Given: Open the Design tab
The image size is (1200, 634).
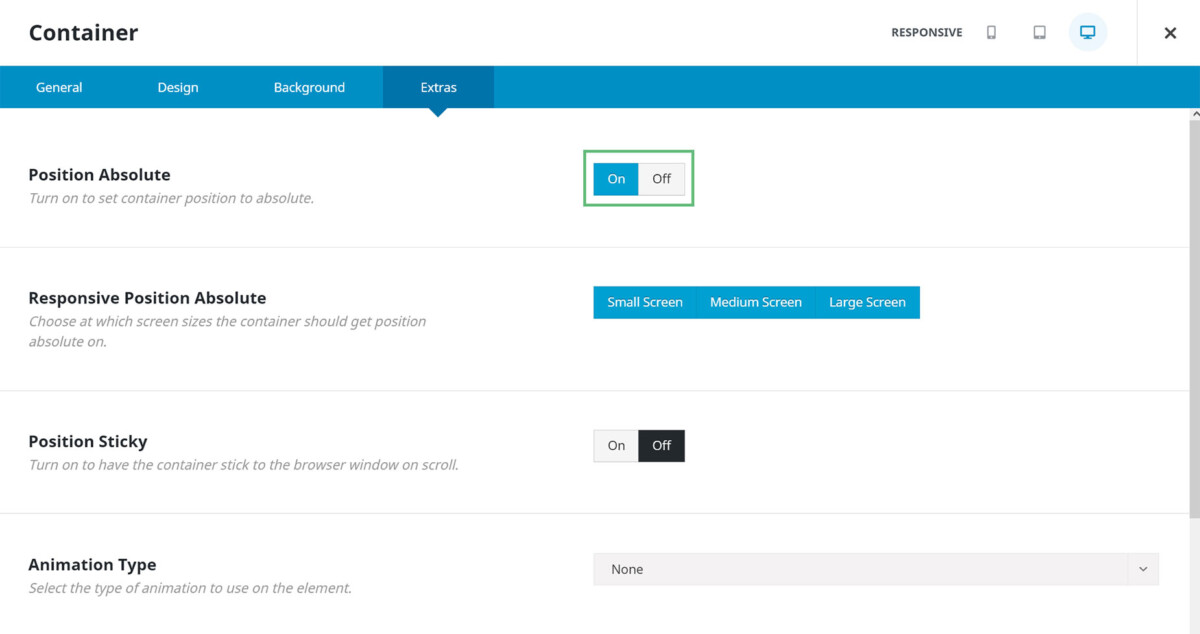Looking at the screenshot, I should pyautogui.click(x=177, y=87).
